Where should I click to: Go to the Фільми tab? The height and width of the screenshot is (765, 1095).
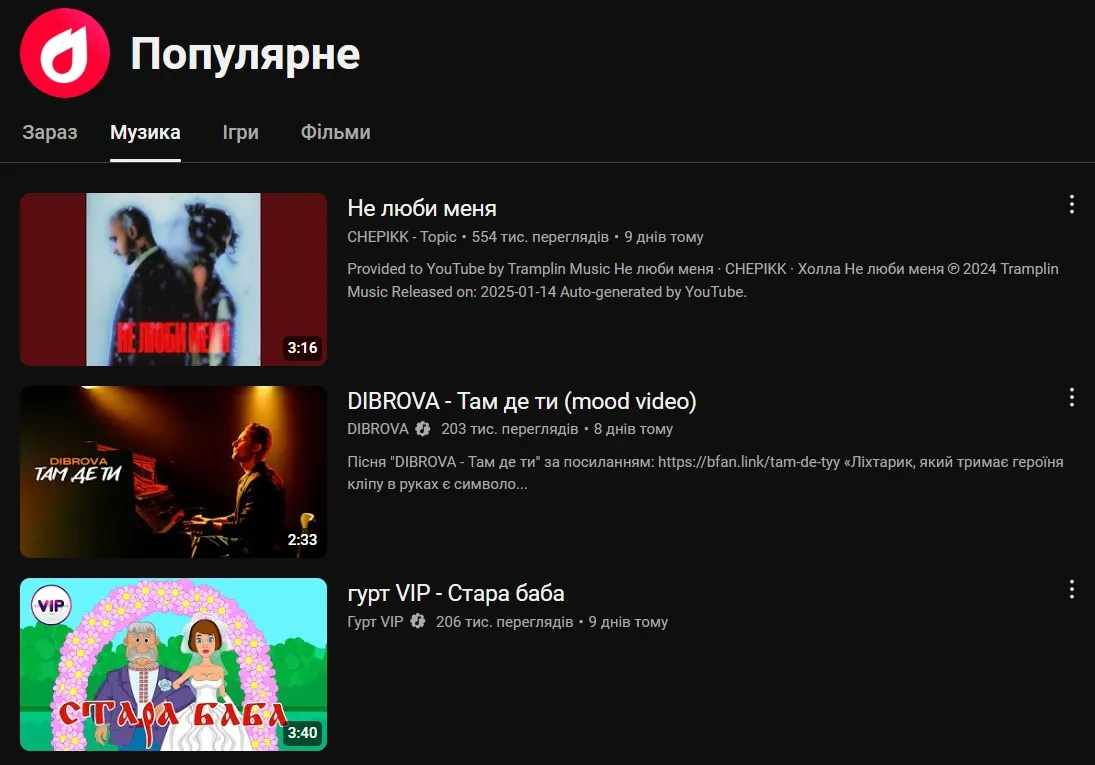pos(335,132)
